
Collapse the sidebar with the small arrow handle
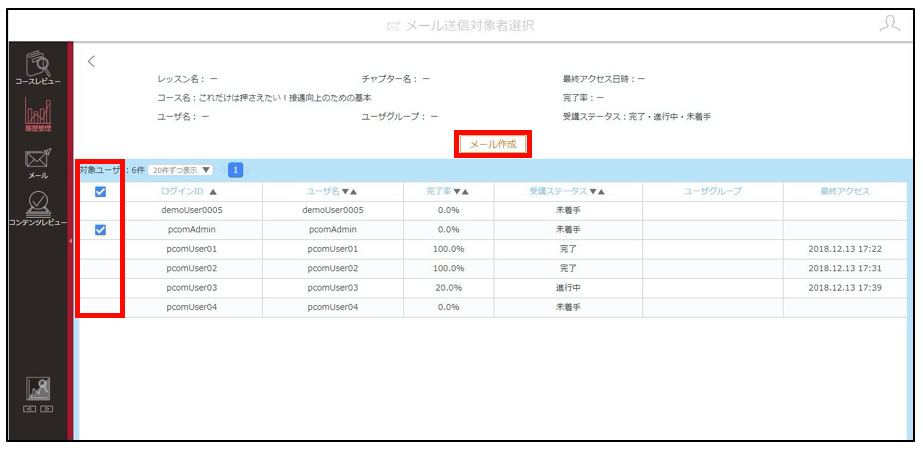coord(70,241)
